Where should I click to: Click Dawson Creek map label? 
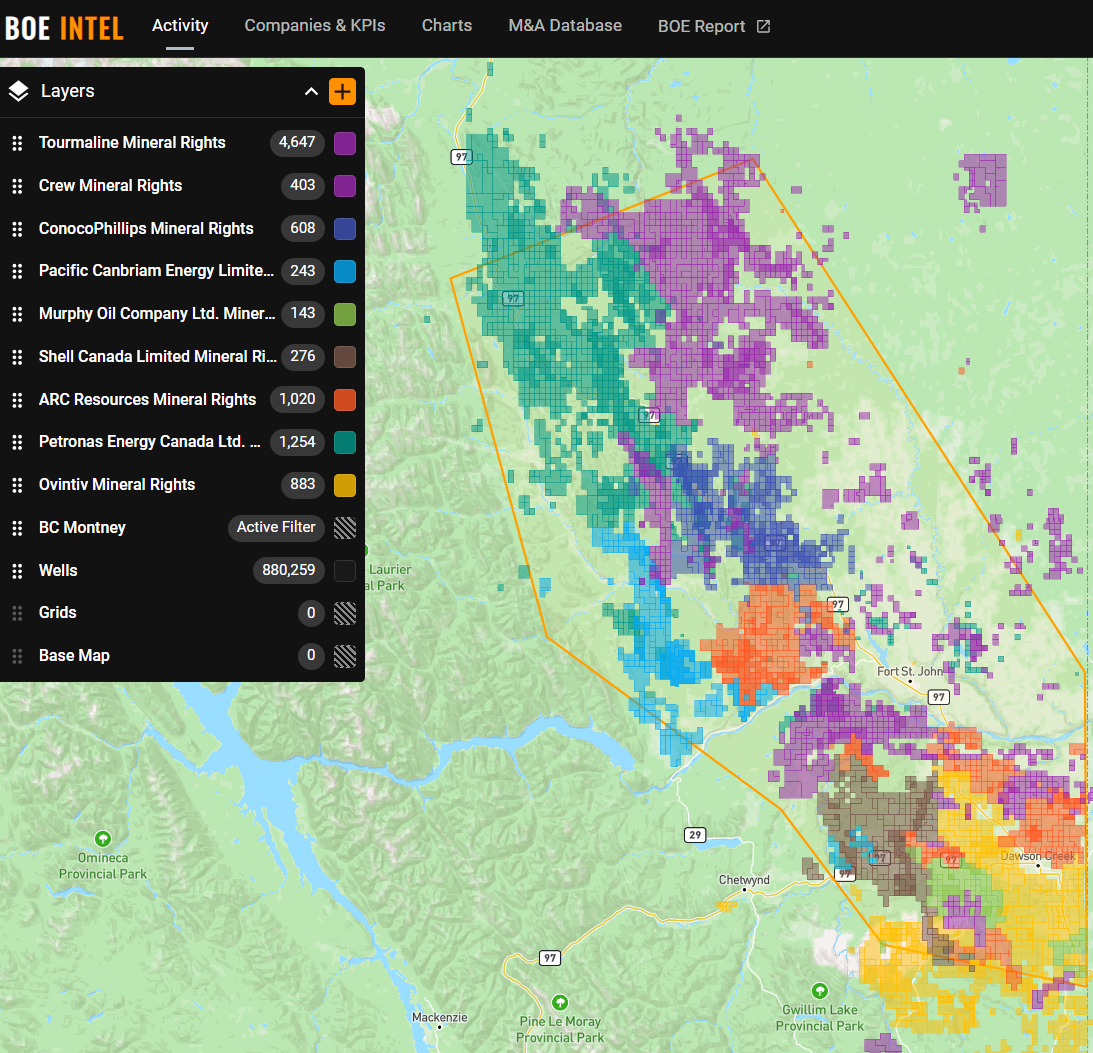pos(1038,856)
